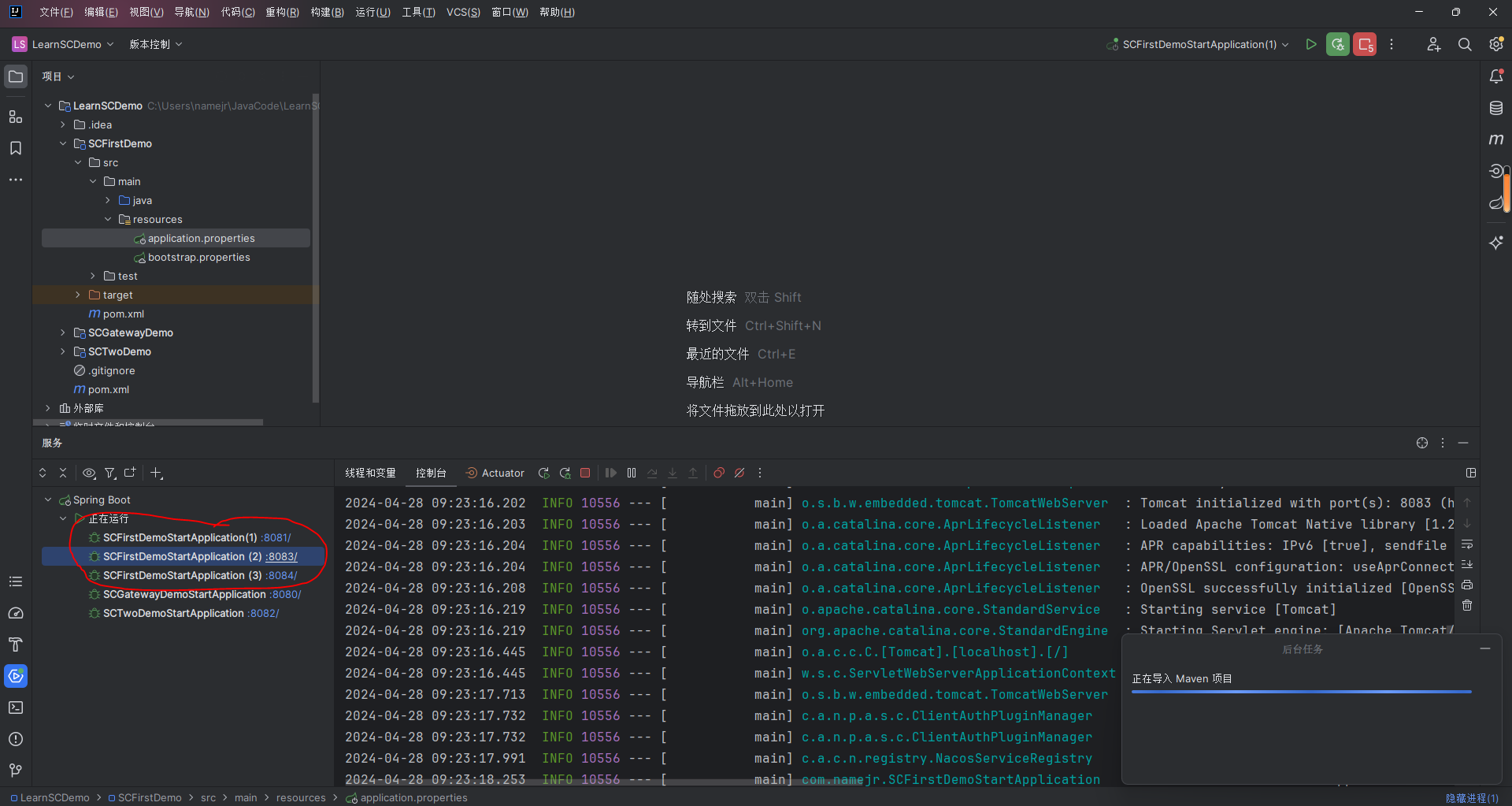Open the view breakpoints icon

coord(719,473)
